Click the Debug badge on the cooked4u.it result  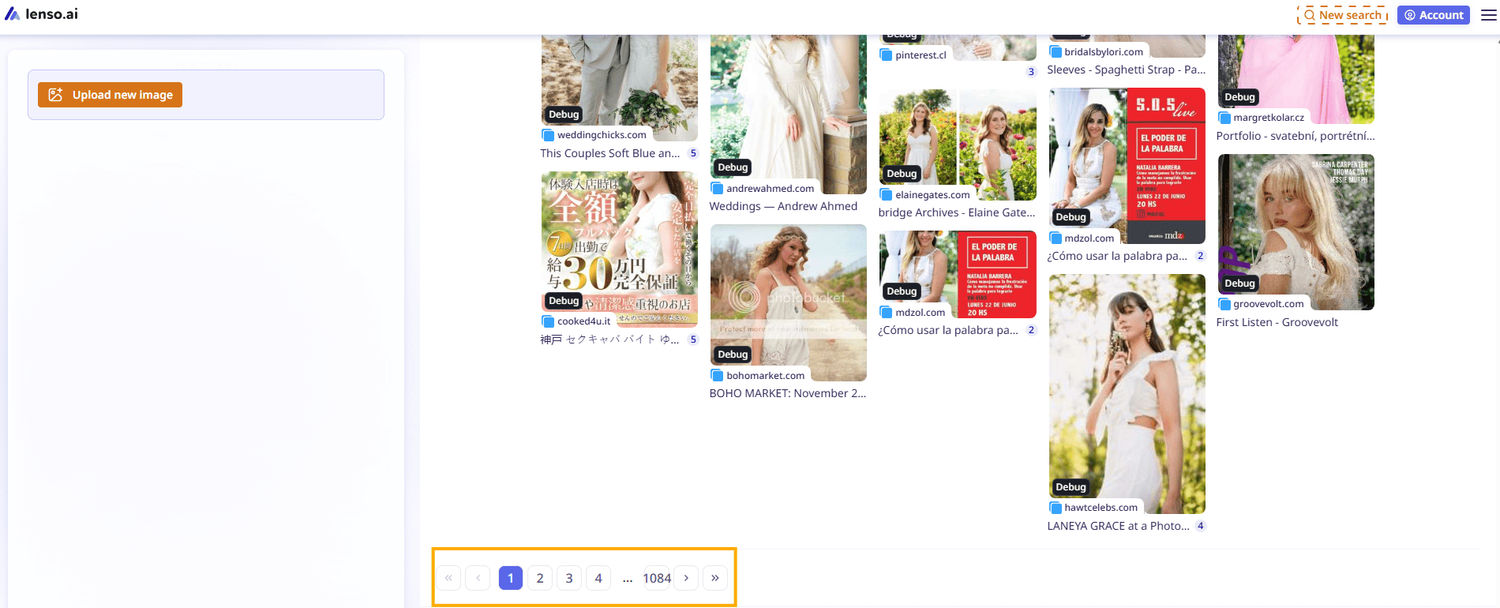coord(563,300)
